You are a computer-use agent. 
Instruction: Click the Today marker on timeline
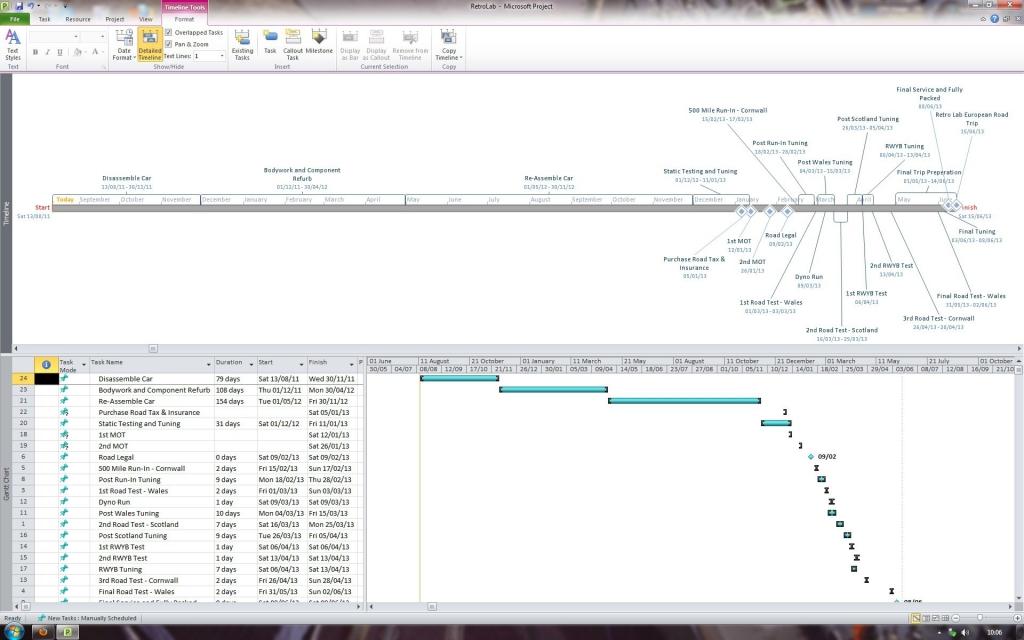tap(65, 199)
